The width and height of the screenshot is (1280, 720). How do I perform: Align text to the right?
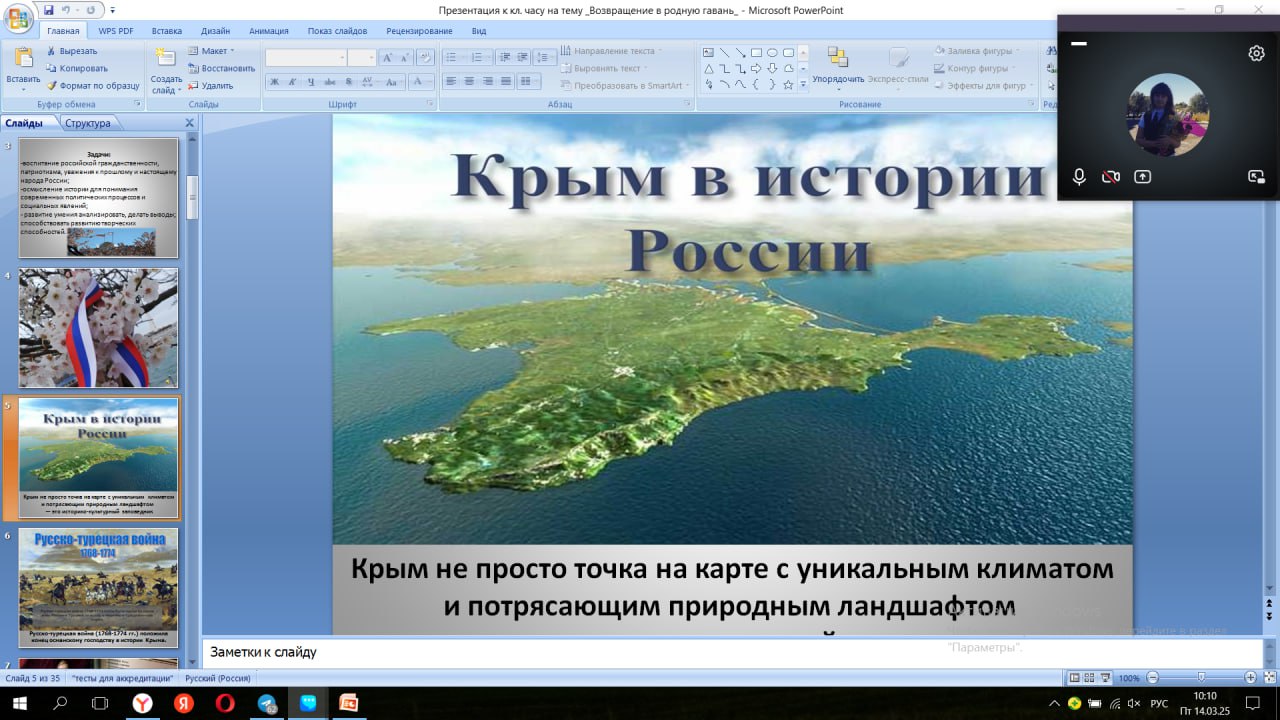(x=487, y=82)
